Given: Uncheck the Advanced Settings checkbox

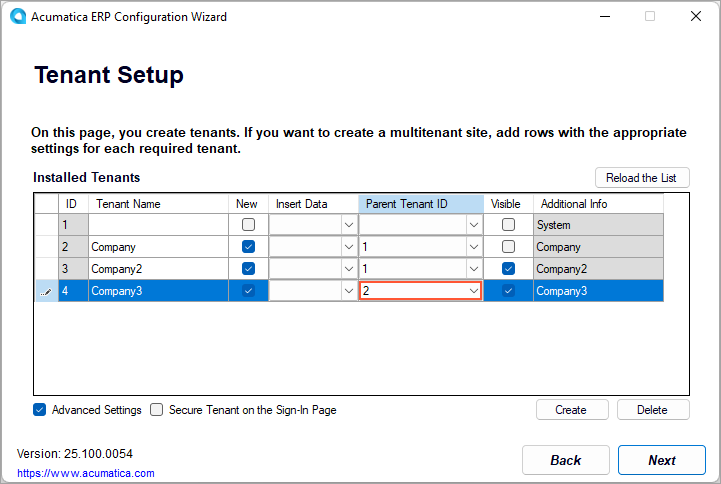Looking at the screenshot, I should (40, 410).
